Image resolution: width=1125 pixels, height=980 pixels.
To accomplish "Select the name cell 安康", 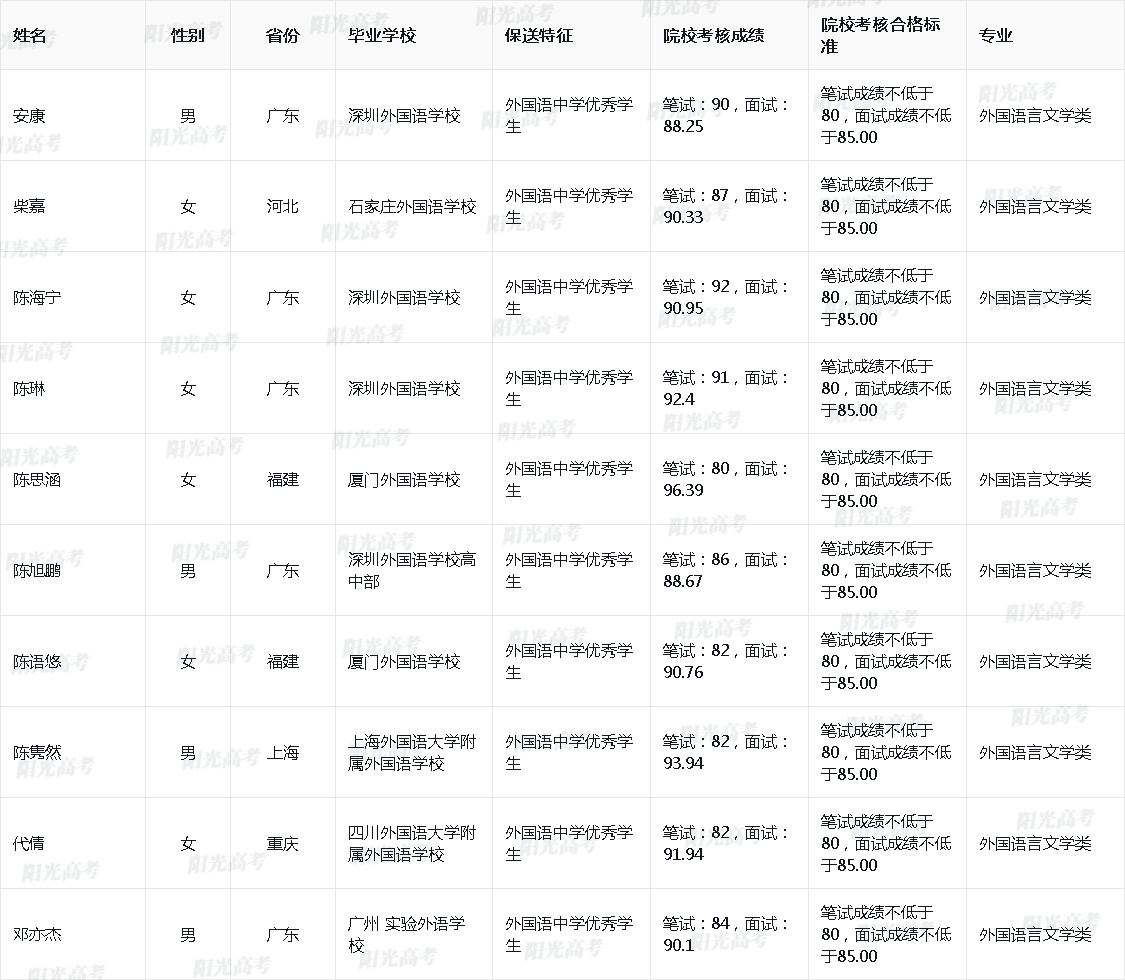I will tap(29, 115).
